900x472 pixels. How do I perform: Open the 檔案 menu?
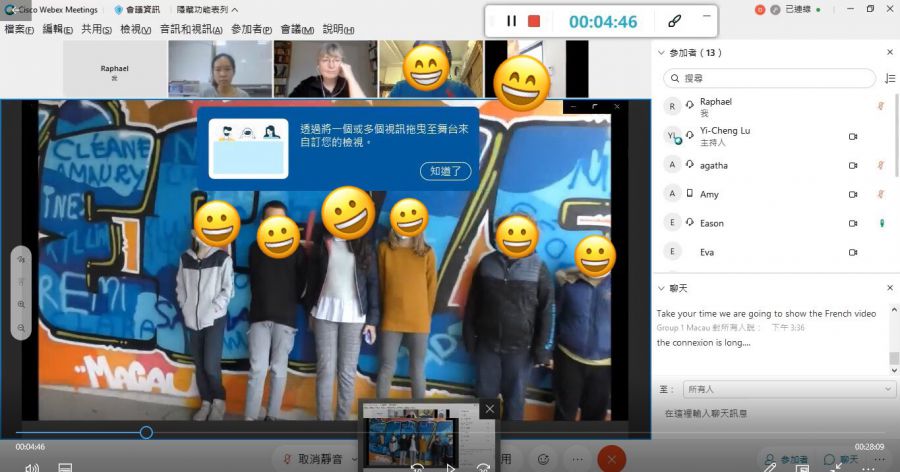pos(19,29)
